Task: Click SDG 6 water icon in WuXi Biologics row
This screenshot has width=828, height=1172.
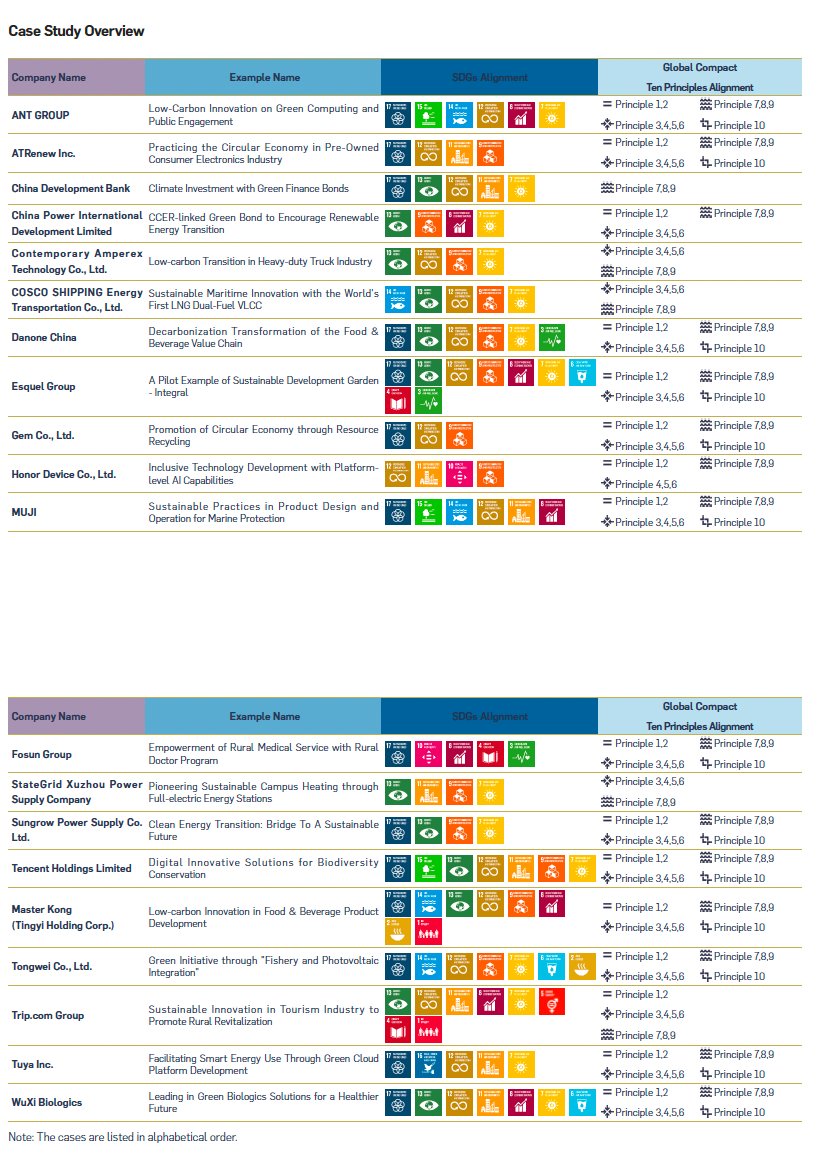Action: point(582,1102)
